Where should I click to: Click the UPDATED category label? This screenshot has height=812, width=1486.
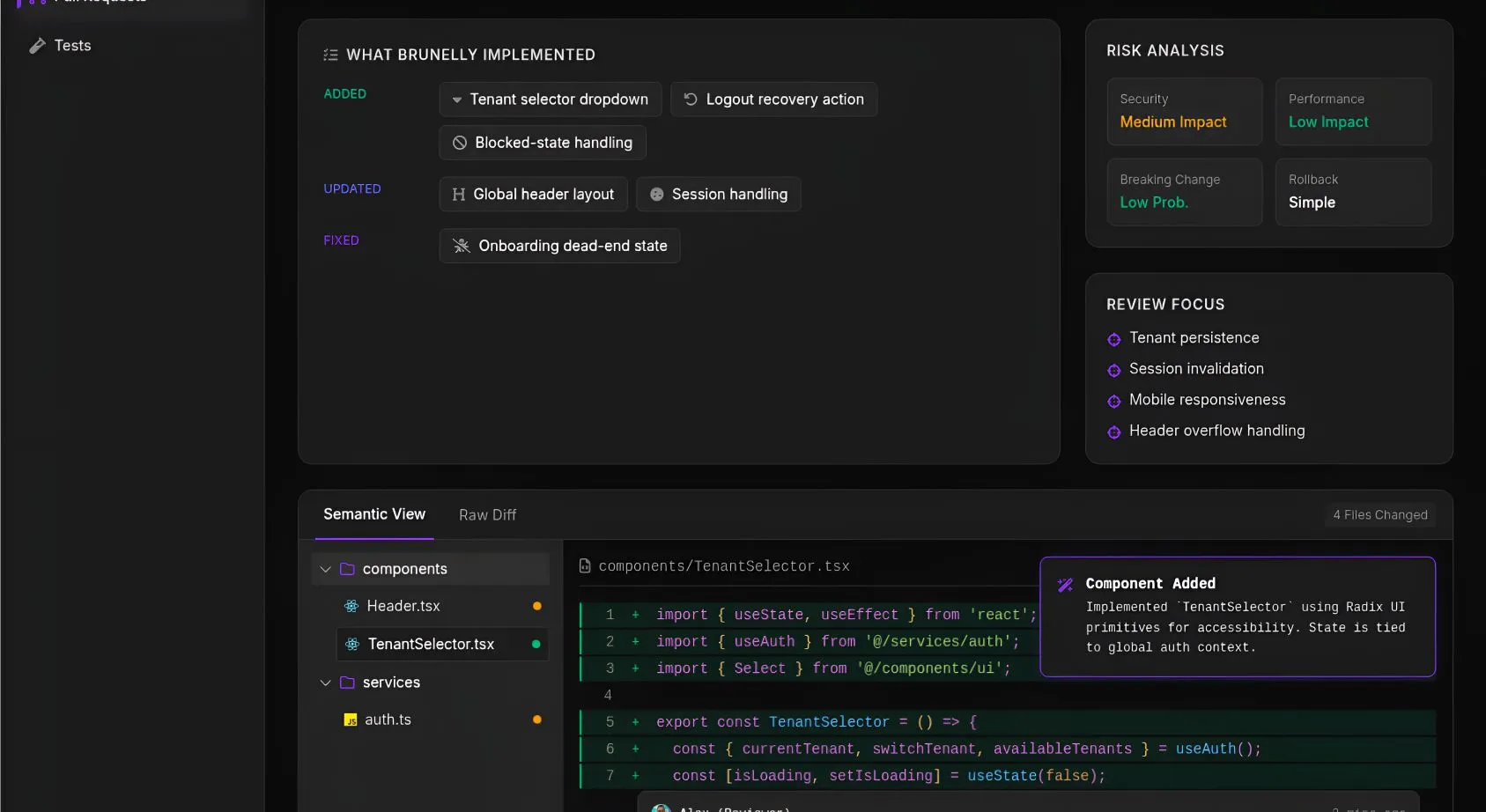click(x=352, y=189)
